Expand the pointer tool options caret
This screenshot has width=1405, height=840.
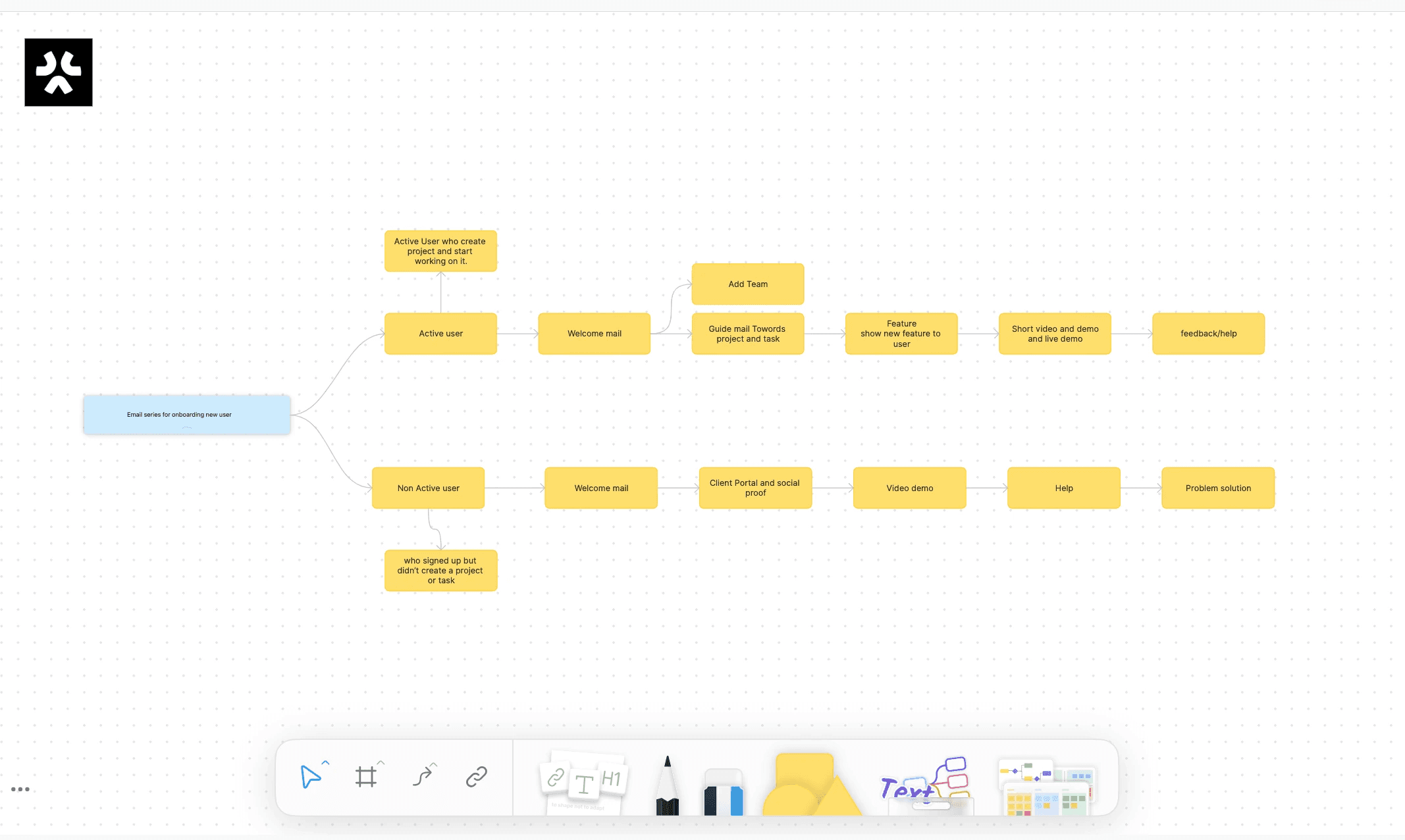(x=325, y=763)
